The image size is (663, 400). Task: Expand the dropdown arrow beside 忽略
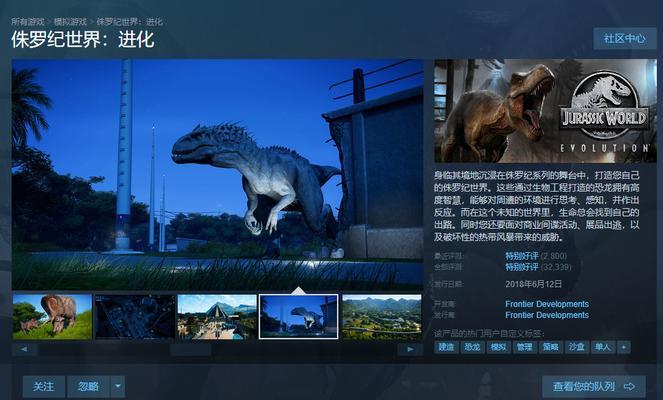(118, 386)
